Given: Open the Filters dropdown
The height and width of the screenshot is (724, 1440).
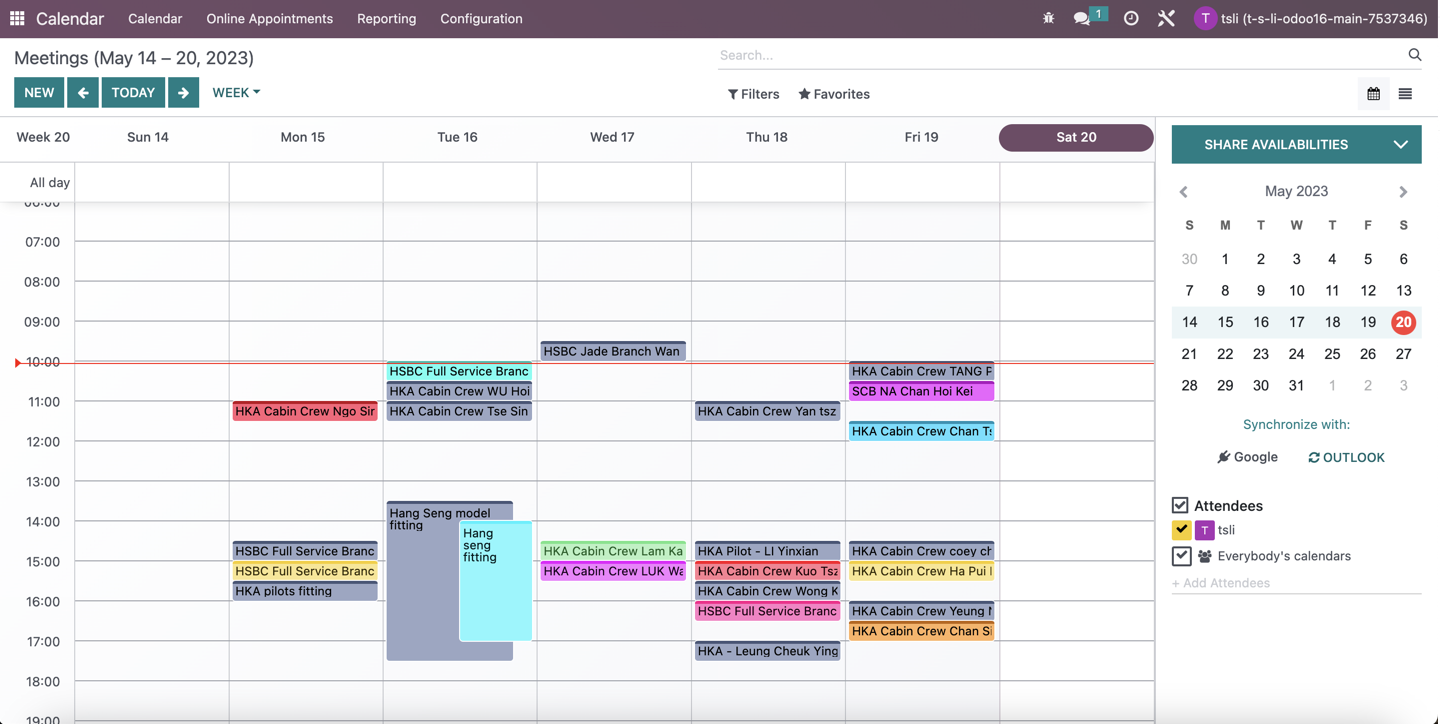Looking at the screenshot, I should coord(753,94).
